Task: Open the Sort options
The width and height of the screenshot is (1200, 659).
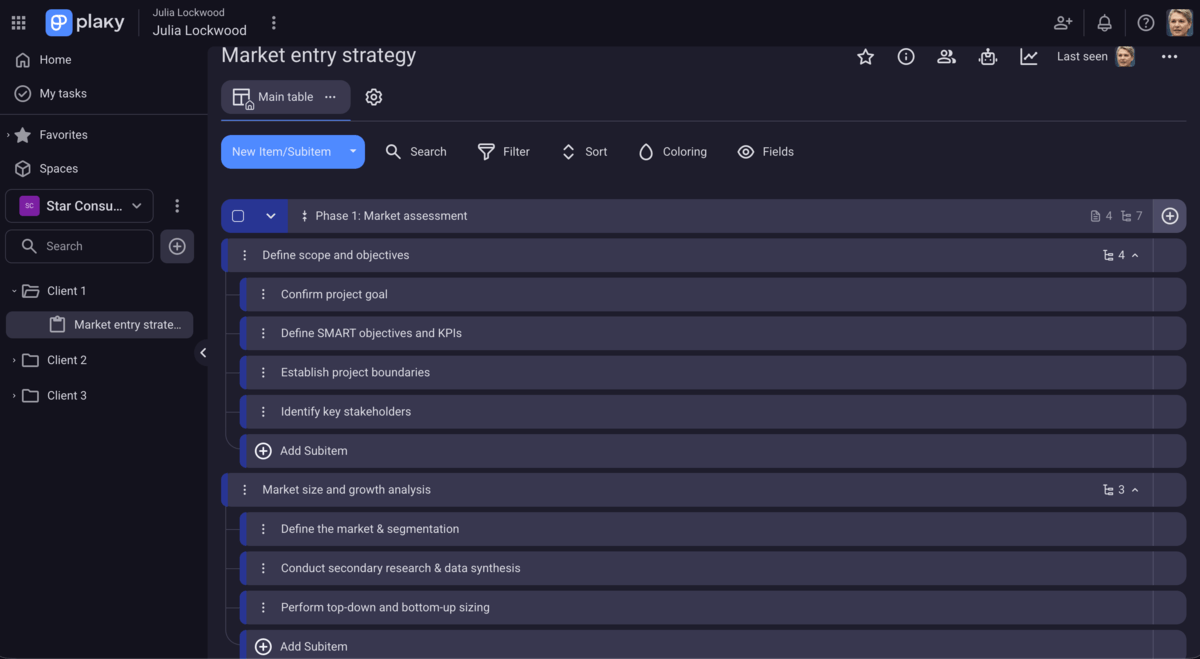Action: click(567, 151)
